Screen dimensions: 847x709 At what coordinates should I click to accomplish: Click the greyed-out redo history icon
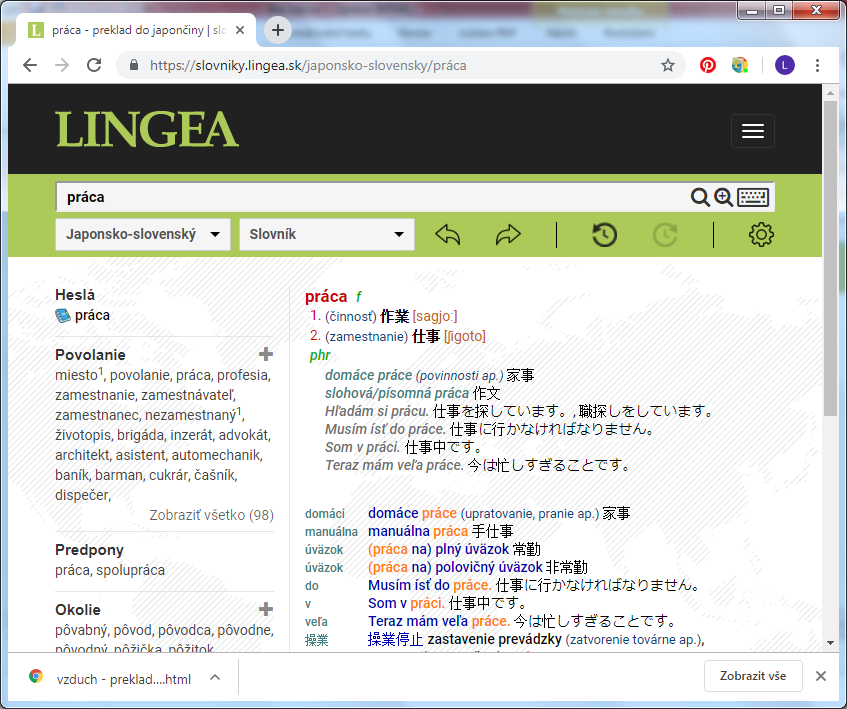click(x=665, y=235)
